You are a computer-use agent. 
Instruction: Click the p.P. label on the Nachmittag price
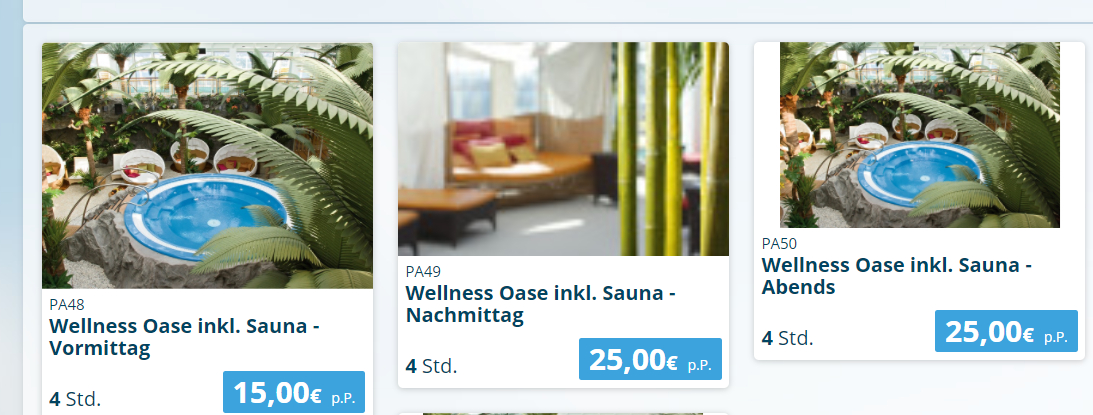(x=699, y=366)
